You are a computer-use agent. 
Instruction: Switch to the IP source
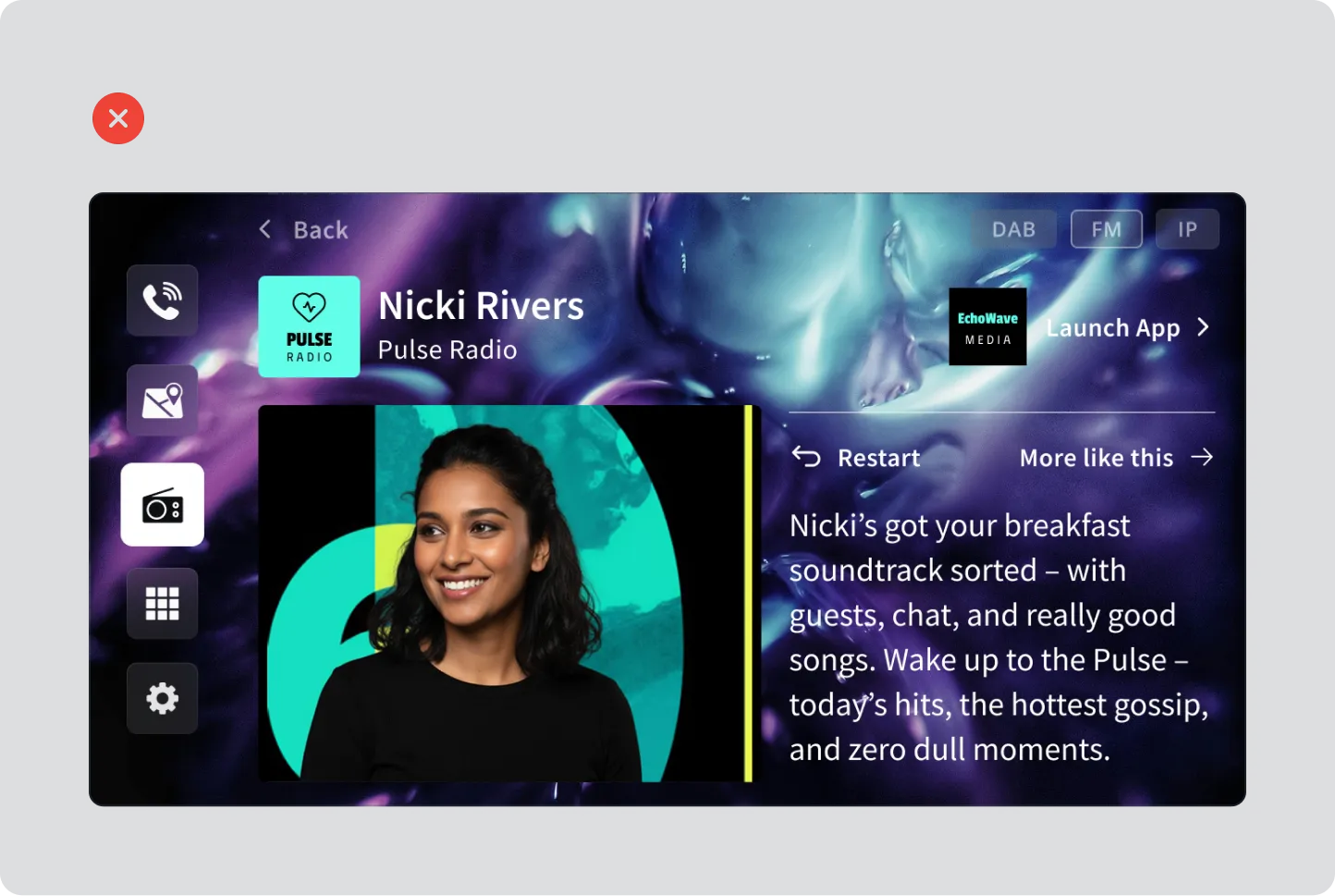[x=1187, y=229]
